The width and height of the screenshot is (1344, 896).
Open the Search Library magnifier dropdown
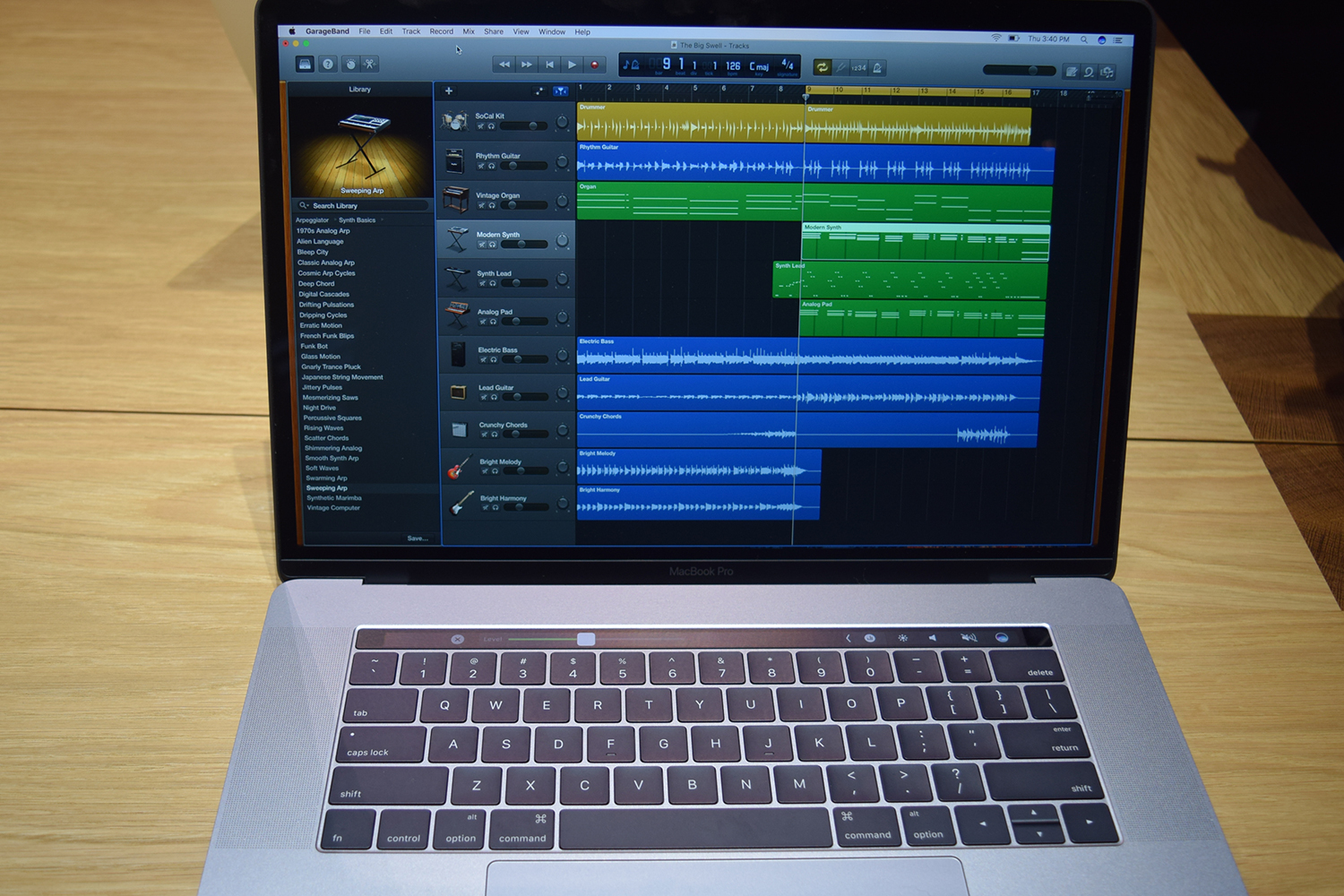[x=304, y=205]
